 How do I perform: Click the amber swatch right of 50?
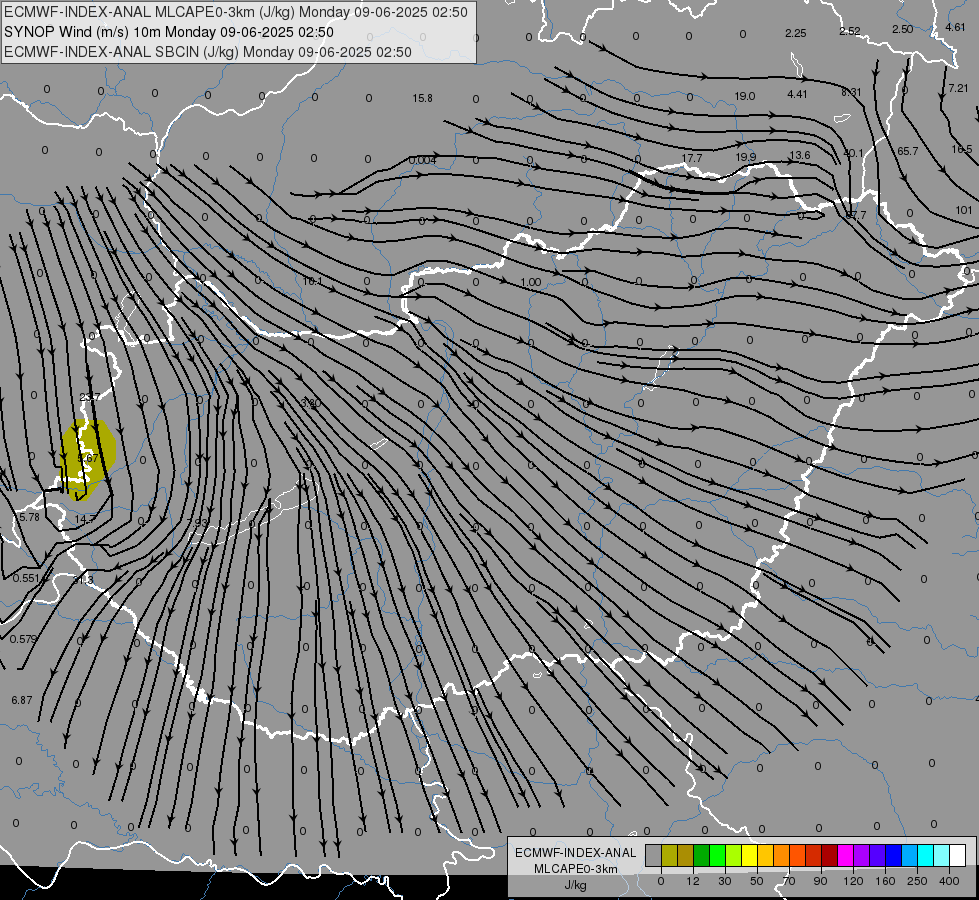(x=766, y=855)
